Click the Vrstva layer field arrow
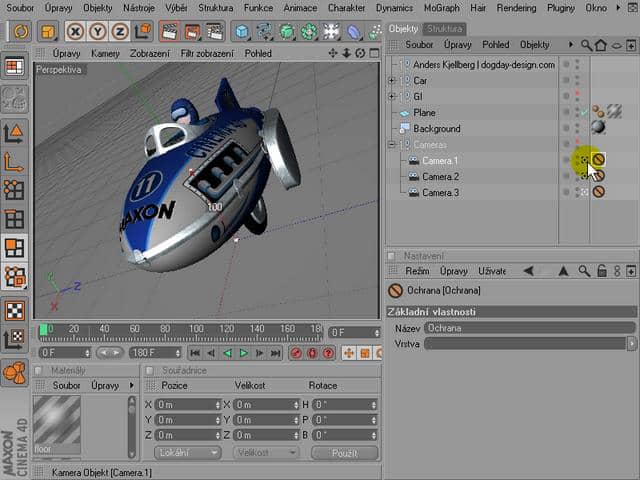The image size is (640, 480). coord(631,344)
